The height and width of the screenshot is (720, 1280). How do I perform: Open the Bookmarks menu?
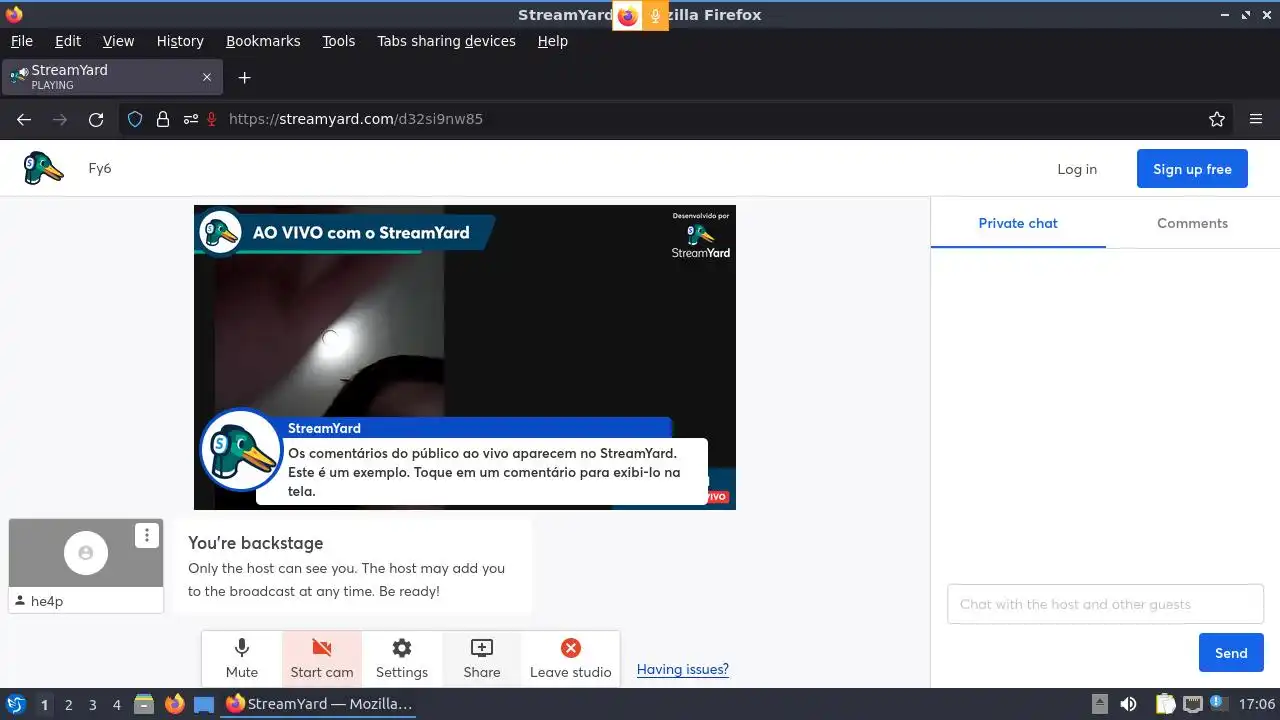(x=263, y=41)
